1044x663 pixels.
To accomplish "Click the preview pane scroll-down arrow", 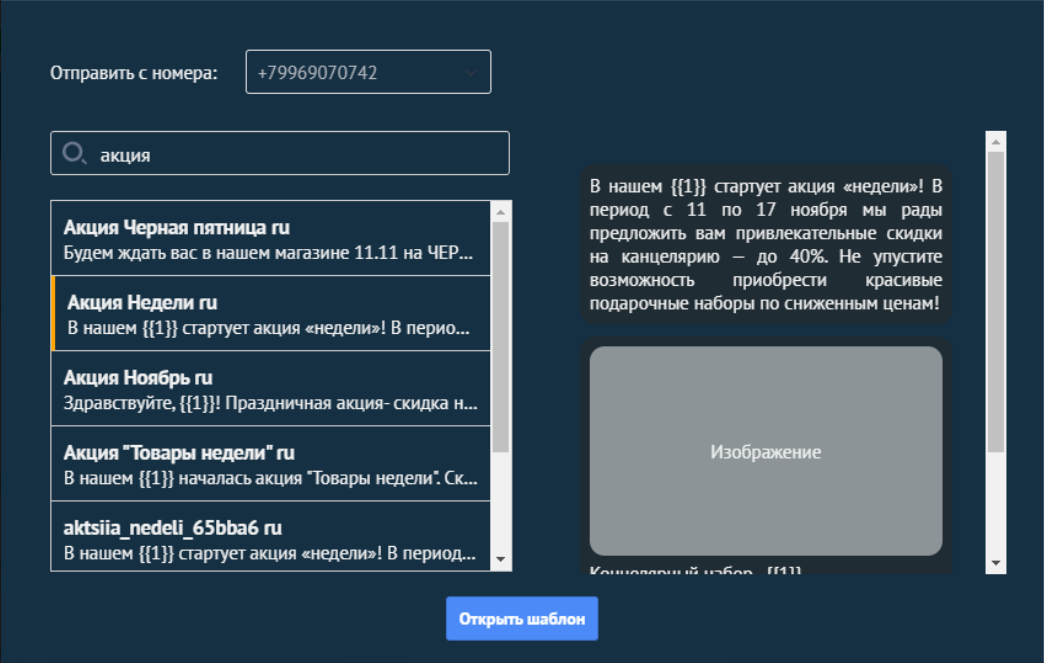I will 995,564.
